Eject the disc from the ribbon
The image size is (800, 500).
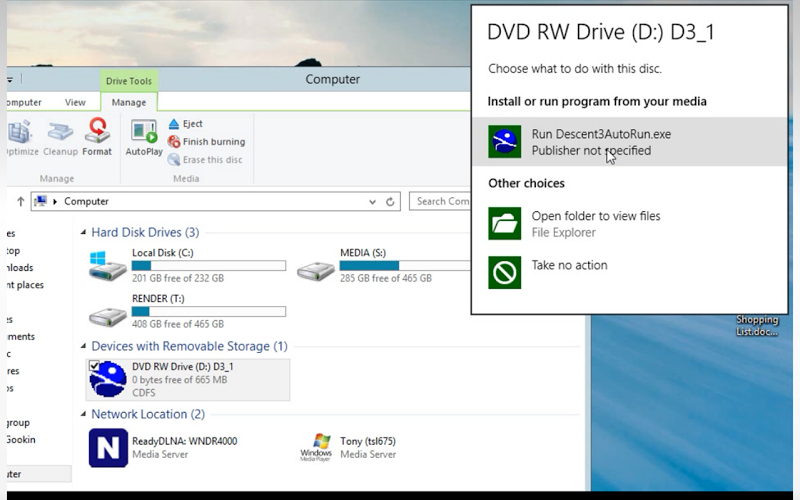(192, 124)
